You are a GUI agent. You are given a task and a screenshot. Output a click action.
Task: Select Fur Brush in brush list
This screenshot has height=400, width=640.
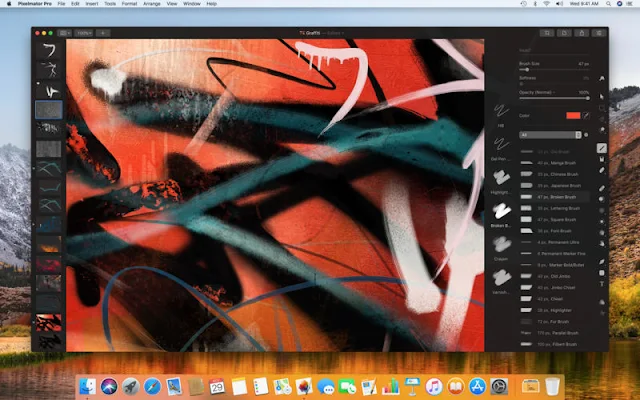(x=554, y=322)
